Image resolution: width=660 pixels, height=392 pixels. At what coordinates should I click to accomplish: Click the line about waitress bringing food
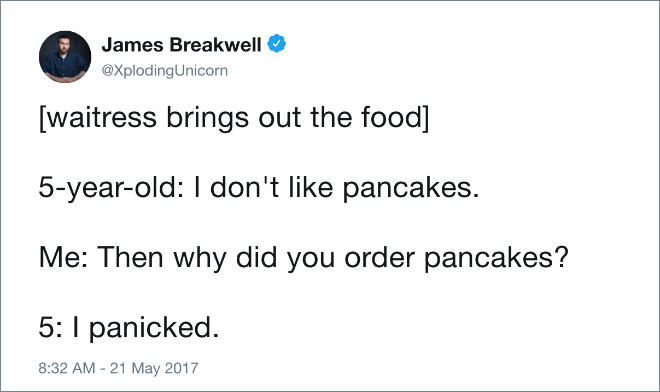click(234, 117)
